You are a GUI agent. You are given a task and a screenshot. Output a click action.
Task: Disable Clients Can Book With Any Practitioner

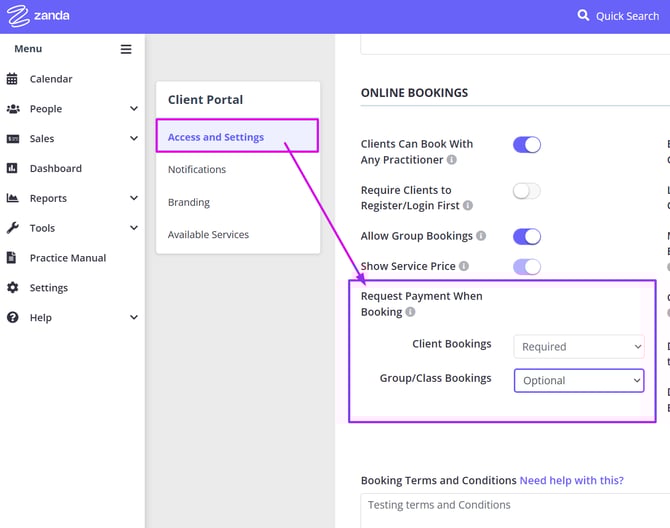(526, 145)
